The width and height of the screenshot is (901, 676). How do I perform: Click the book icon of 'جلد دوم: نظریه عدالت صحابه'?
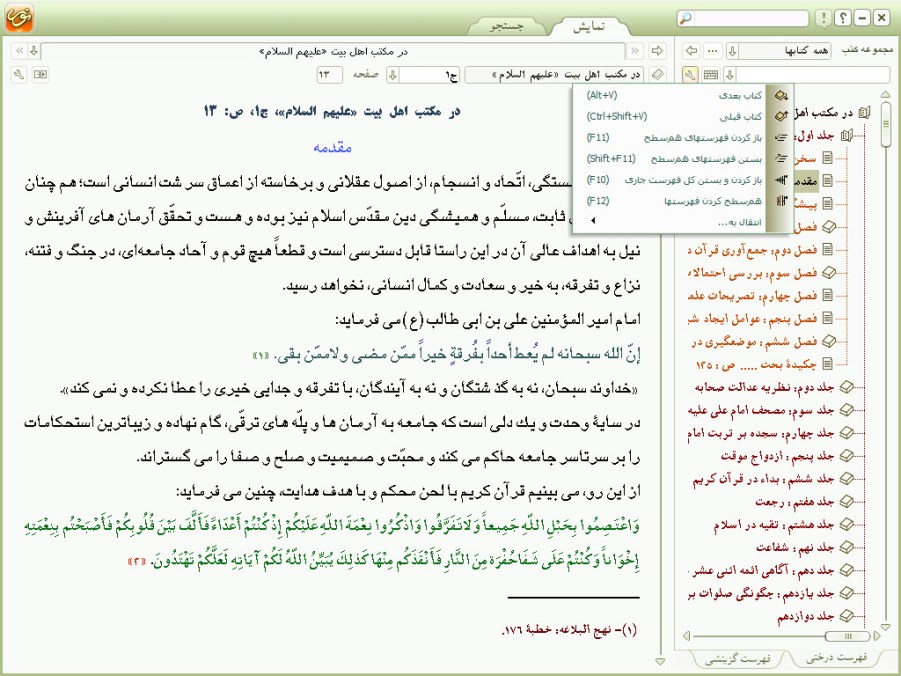[x=846, y=387]
